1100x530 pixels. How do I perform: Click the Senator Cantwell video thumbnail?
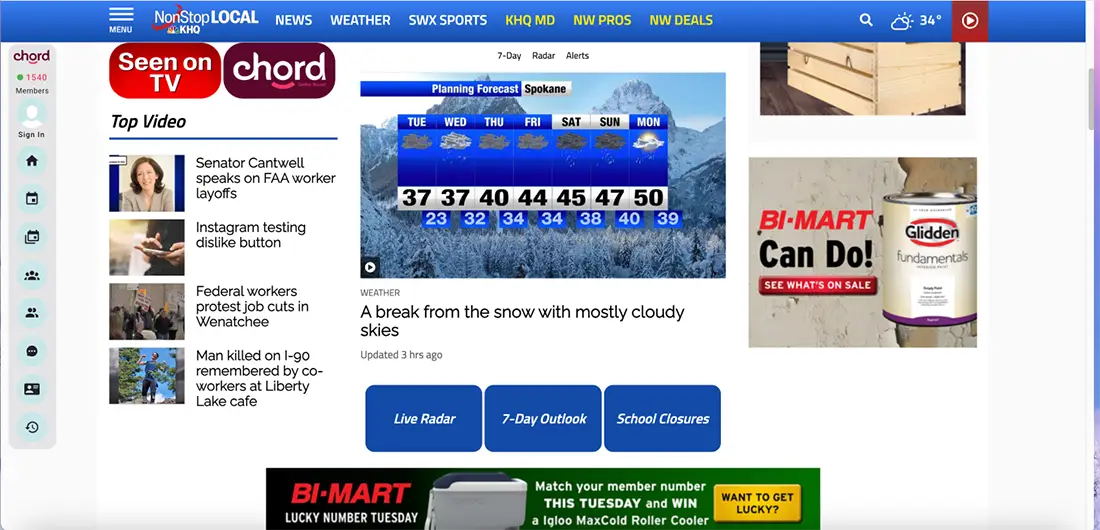click(147, 183)
